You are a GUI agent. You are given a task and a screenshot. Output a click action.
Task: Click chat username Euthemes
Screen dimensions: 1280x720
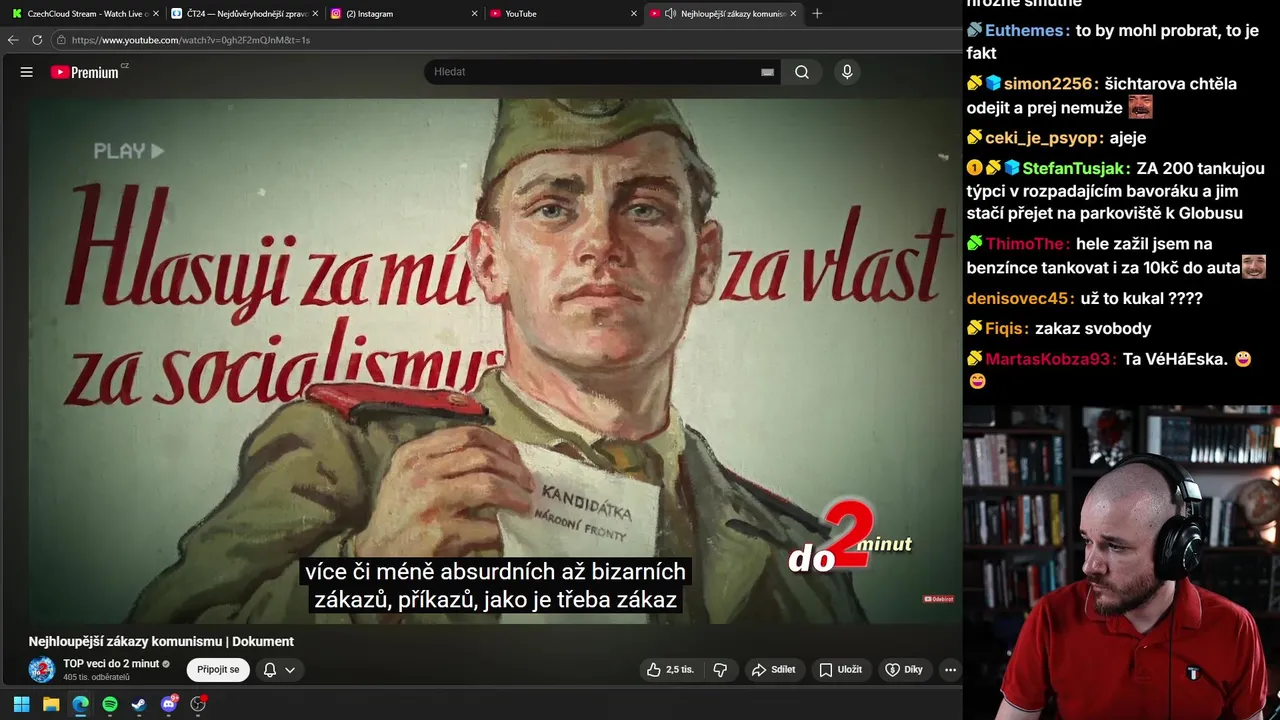[x=1024, y=31]
